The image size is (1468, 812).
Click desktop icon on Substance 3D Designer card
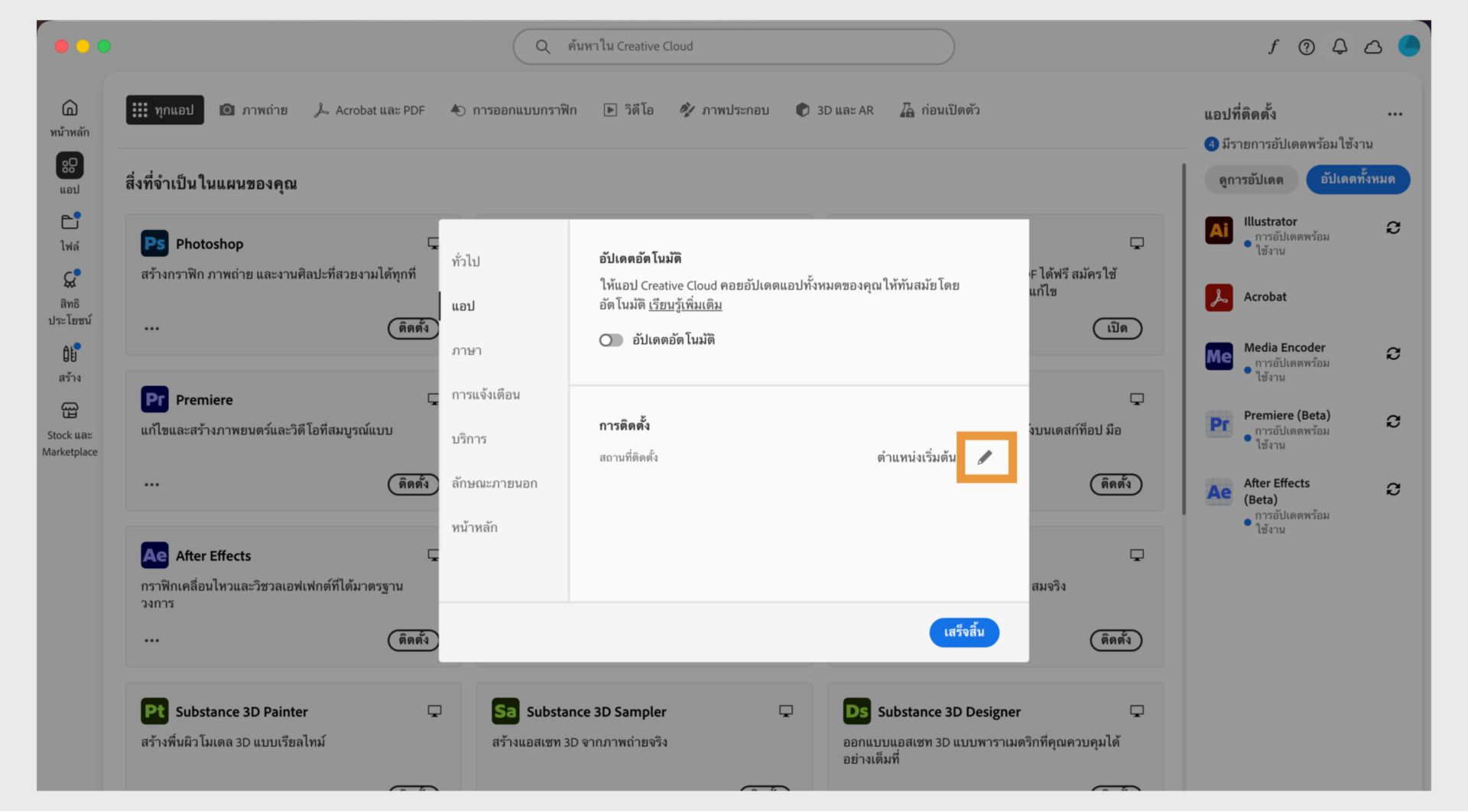click(x=1137, y=711)
